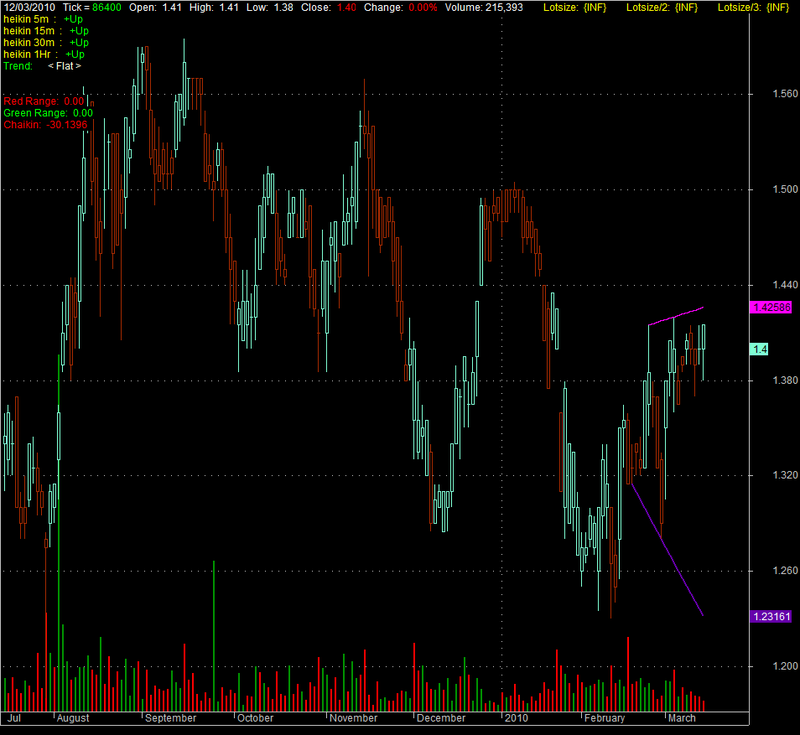Click the date 12/03/2010 in header
Image resolution: width=800 pixels, height=735 pixels.
(x=29, y=8)
